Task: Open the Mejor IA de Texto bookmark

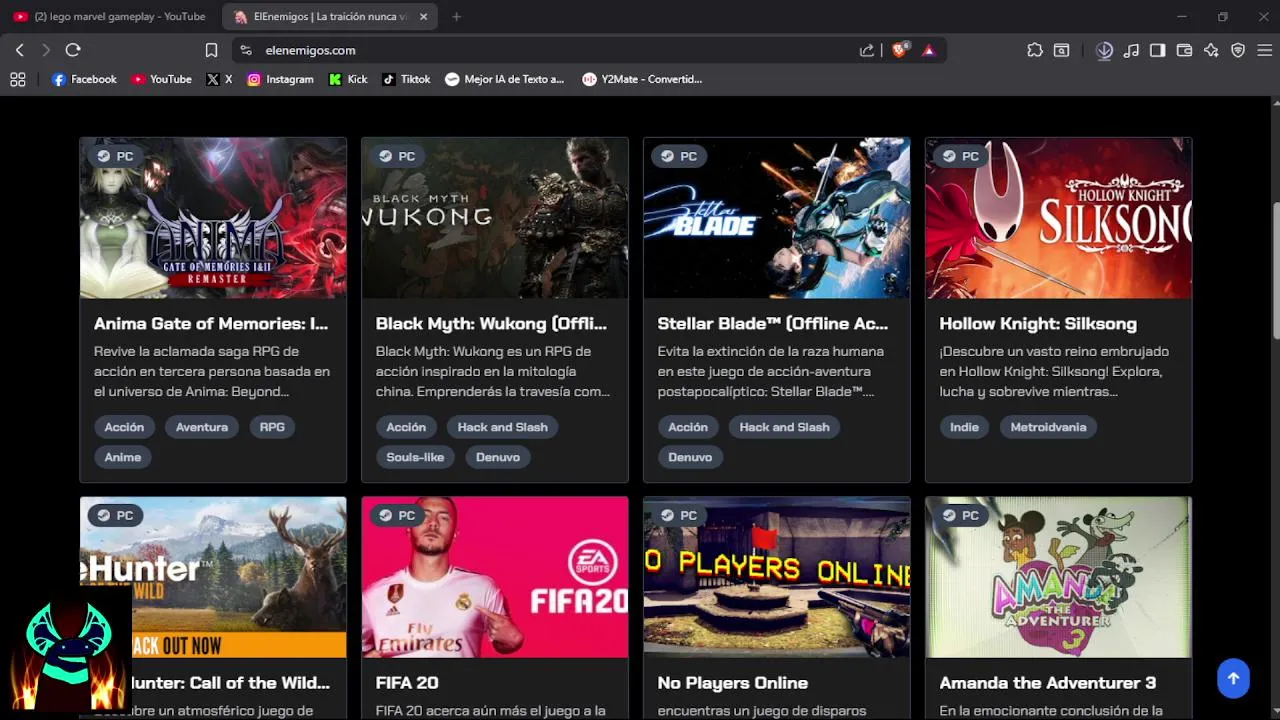Action: point(505,79)
